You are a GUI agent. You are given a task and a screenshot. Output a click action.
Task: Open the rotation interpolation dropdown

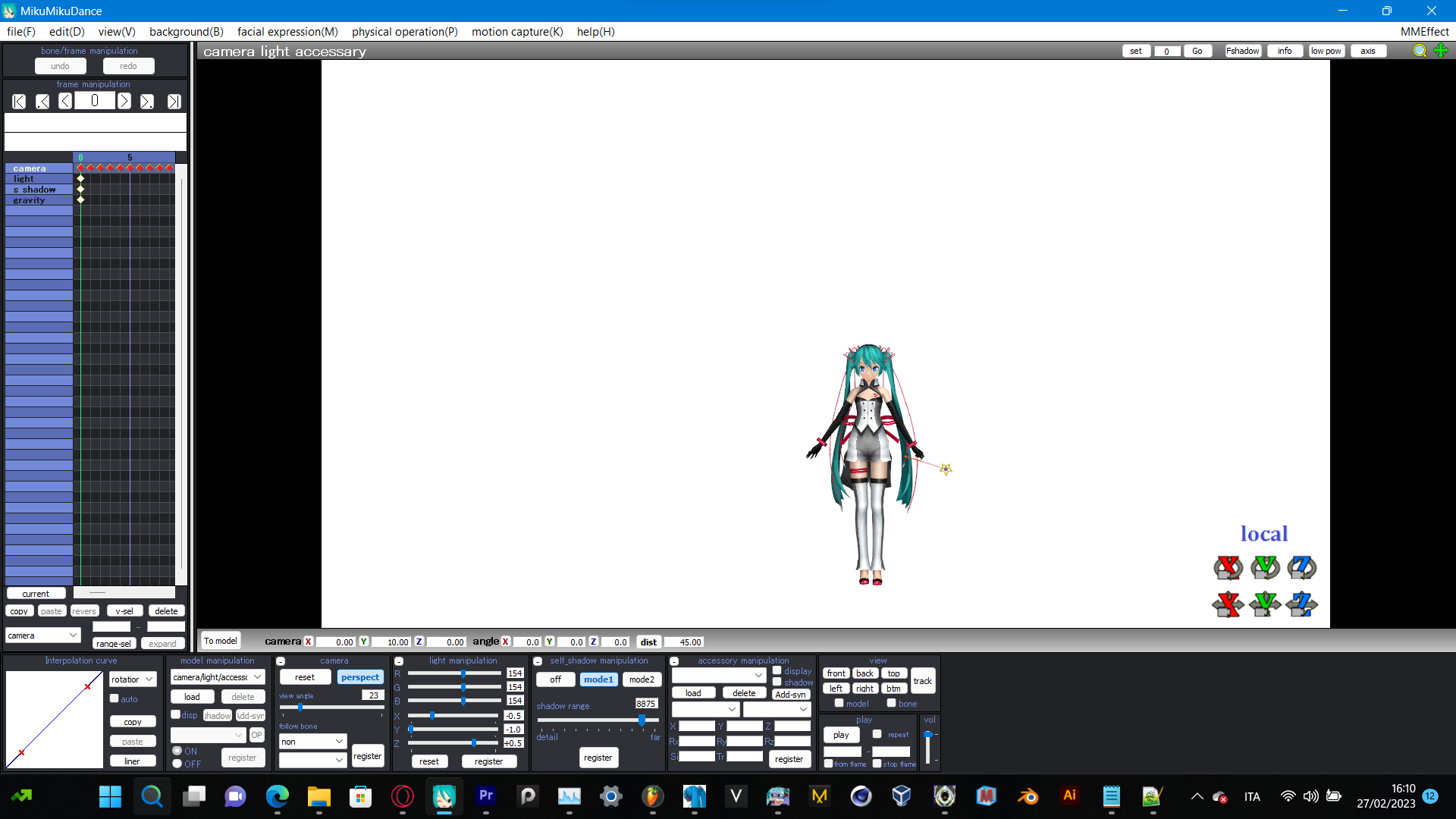click(x=132, y=679)
